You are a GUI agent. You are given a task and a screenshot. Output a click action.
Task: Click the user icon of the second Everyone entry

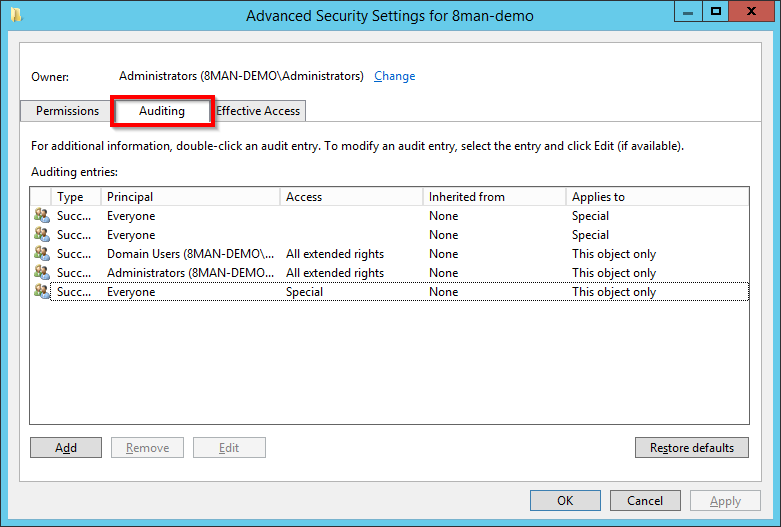pos(42,235)
